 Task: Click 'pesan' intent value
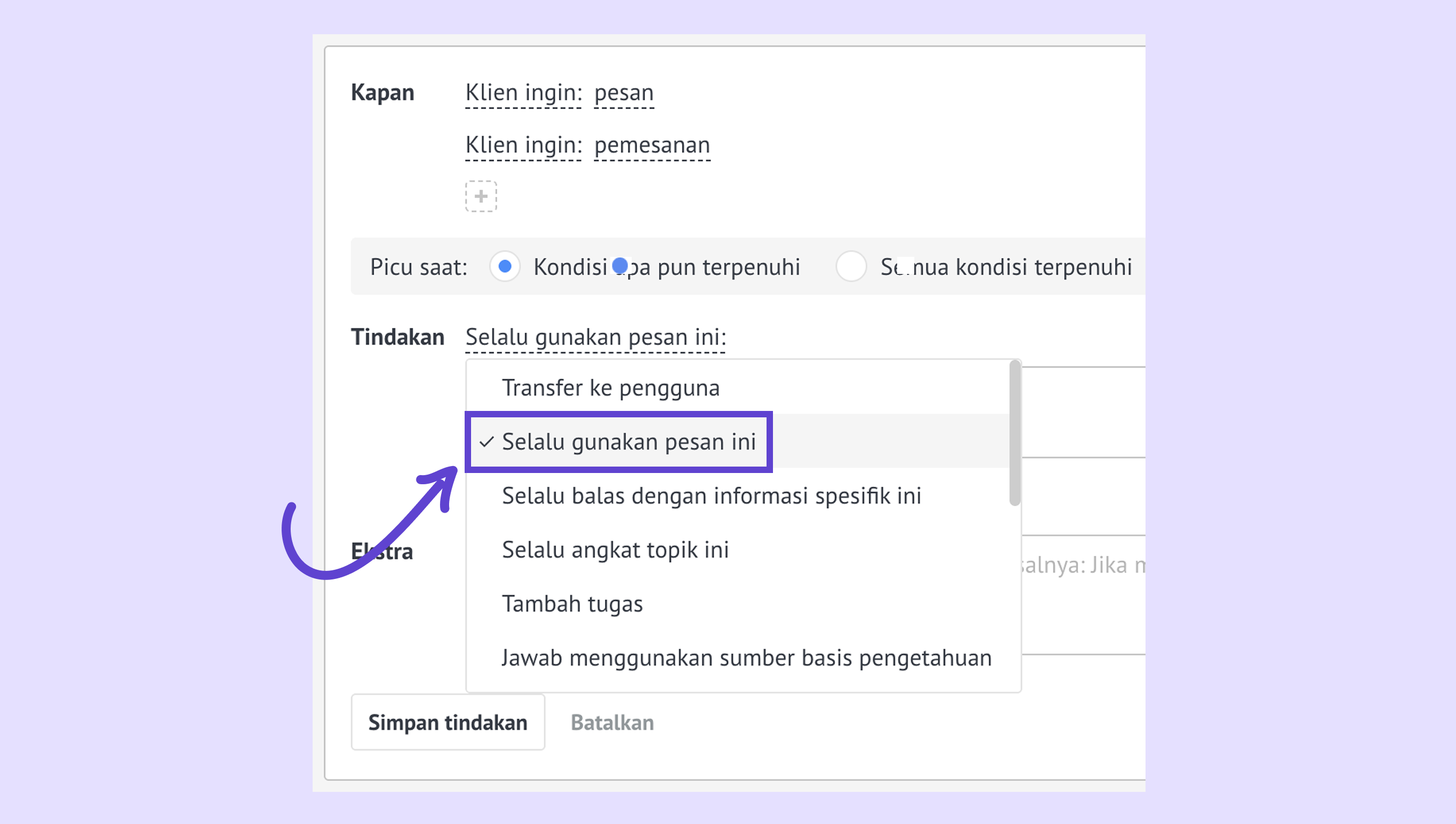click(x=624, y=93)
